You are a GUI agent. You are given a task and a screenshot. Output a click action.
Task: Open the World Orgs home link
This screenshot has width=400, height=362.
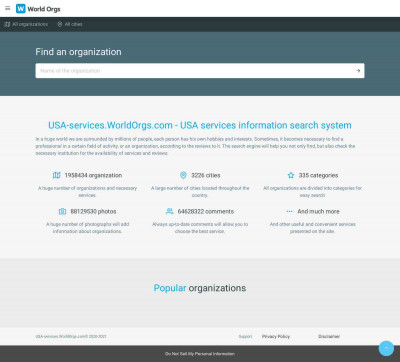[38, 9]
